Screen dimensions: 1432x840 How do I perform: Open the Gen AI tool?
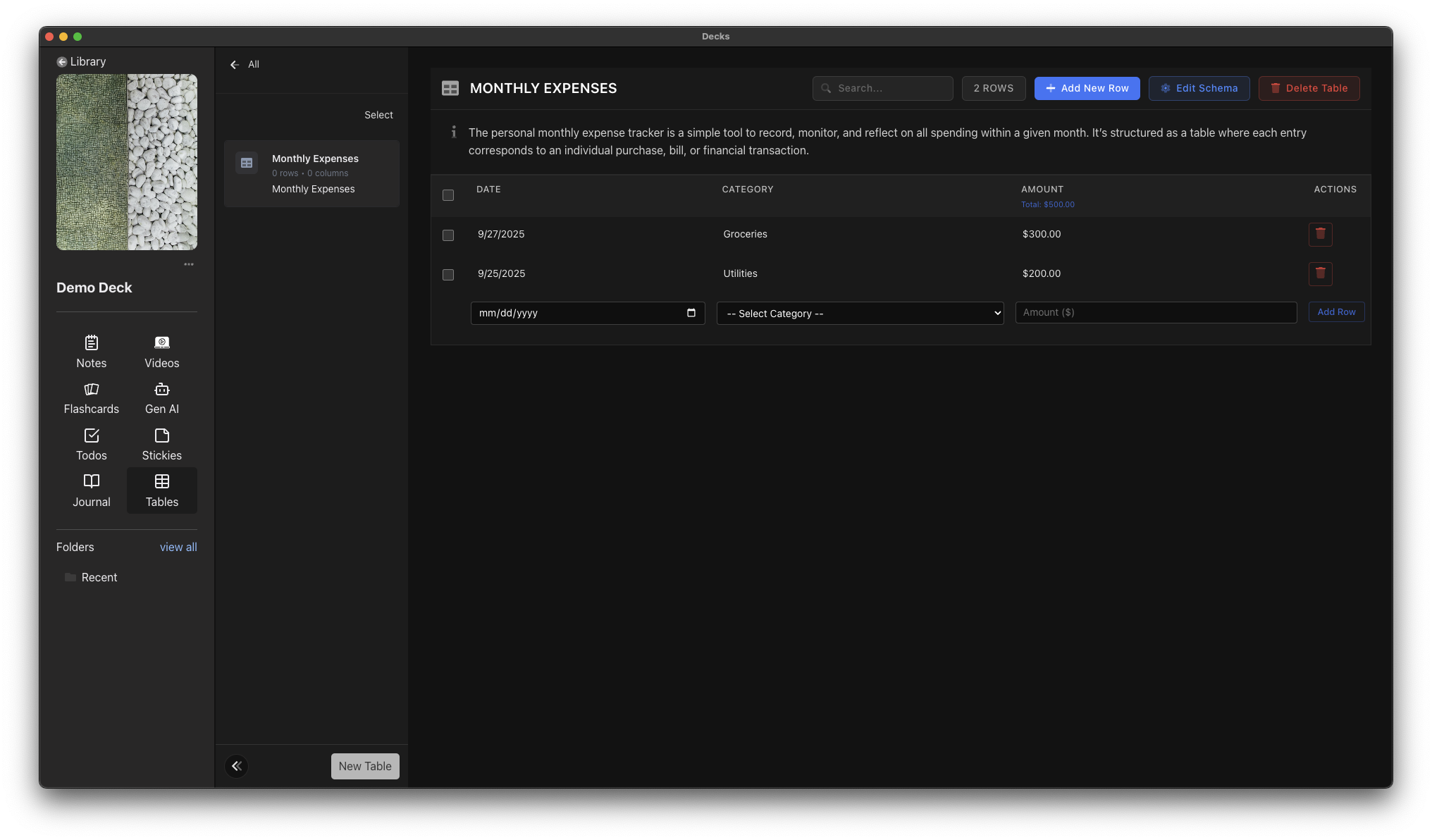pyautogui.click(x=161, y=398)
